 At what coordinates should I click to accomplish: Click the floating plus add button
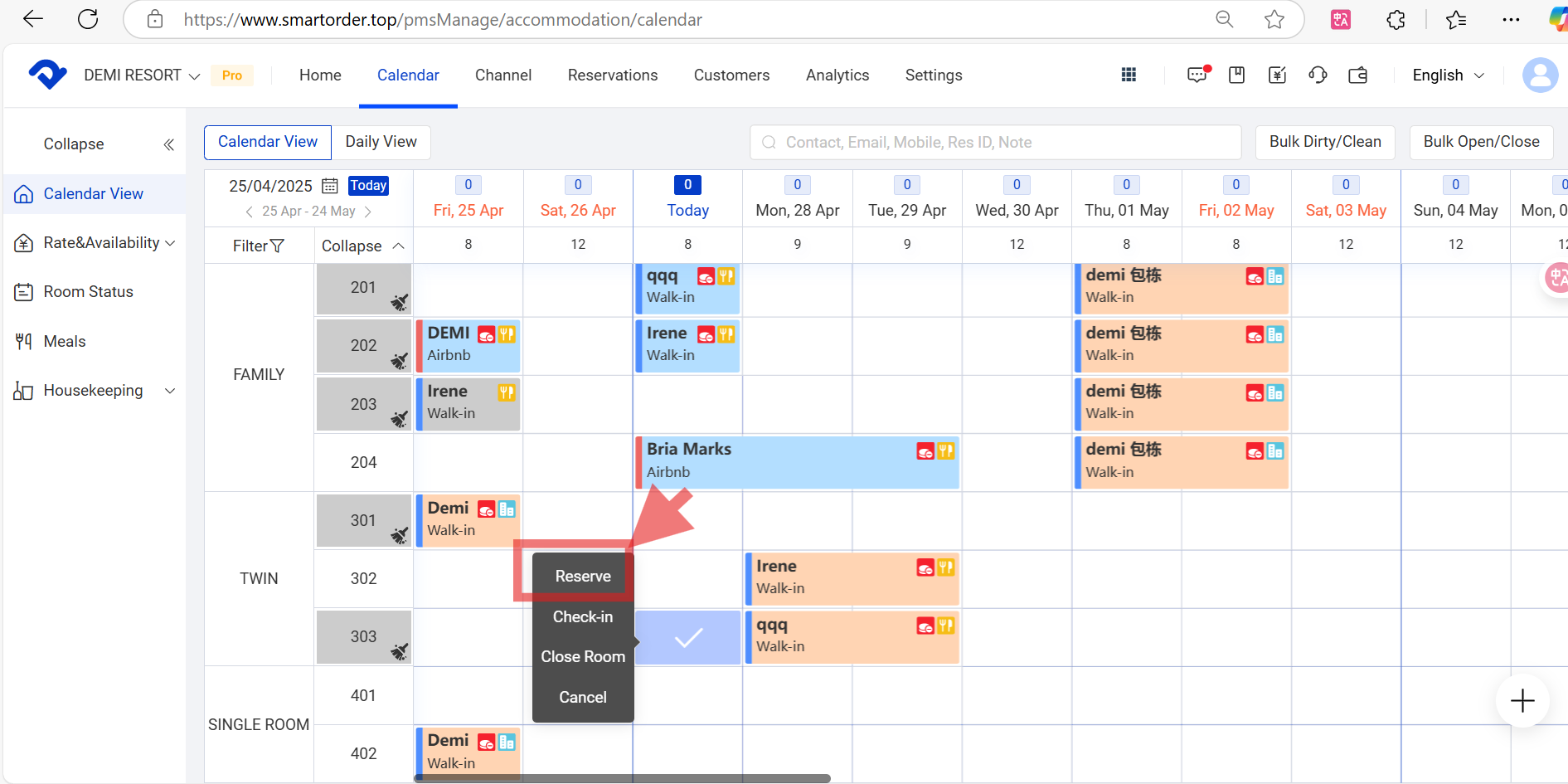1522,701
